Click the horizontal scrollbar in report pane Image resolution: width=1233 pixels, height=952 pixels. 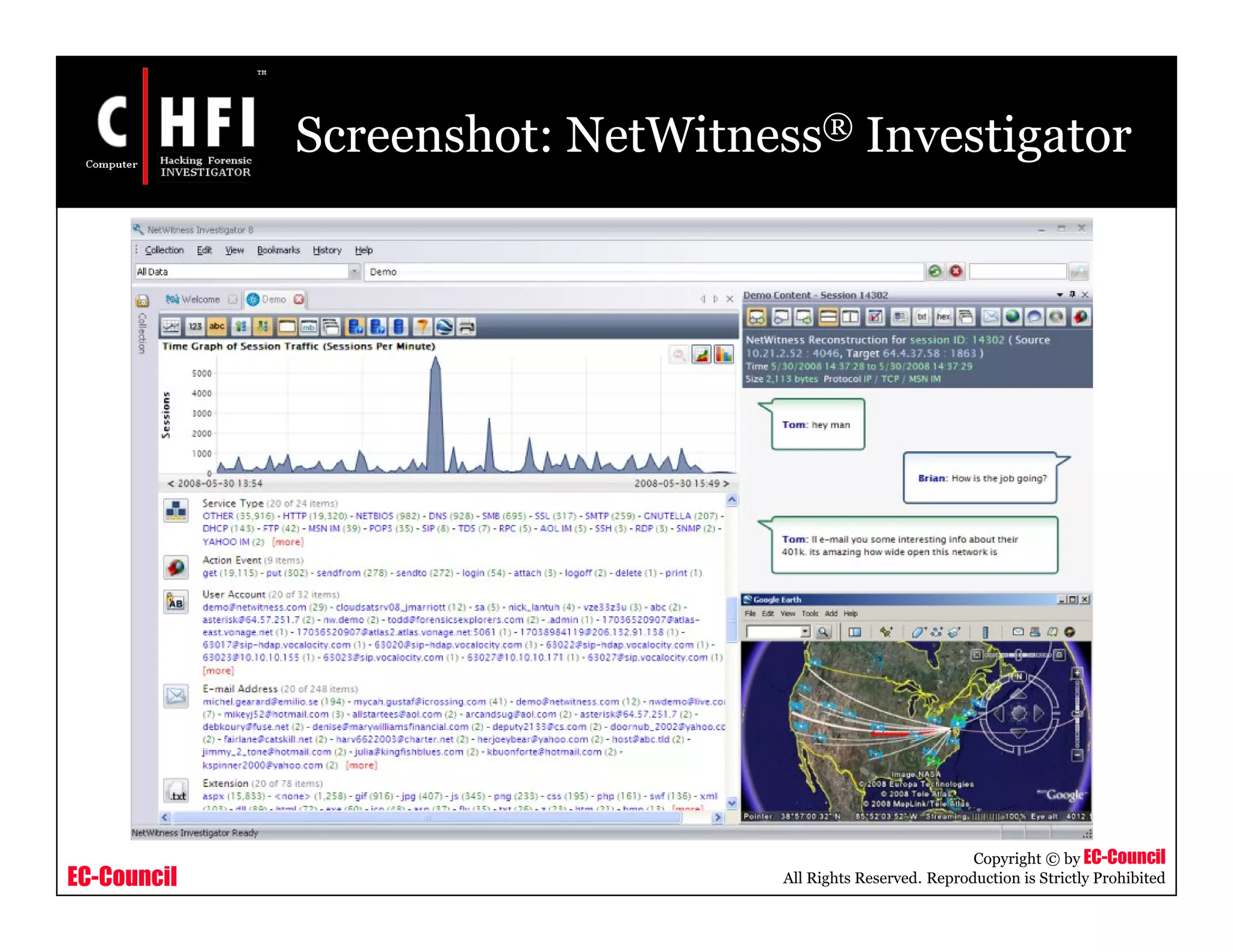click(427, 817)
